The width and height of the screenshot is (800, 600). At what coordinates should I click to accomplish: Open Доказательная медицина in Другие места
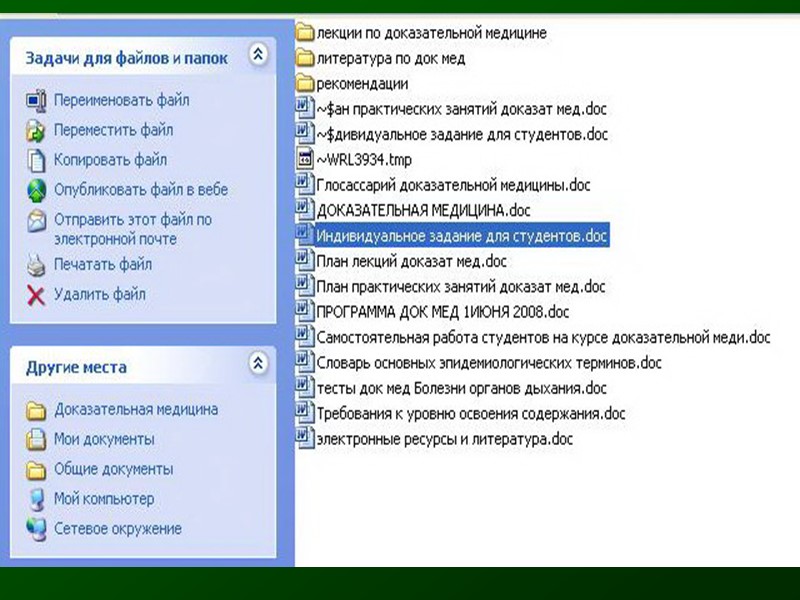point(136,410)
